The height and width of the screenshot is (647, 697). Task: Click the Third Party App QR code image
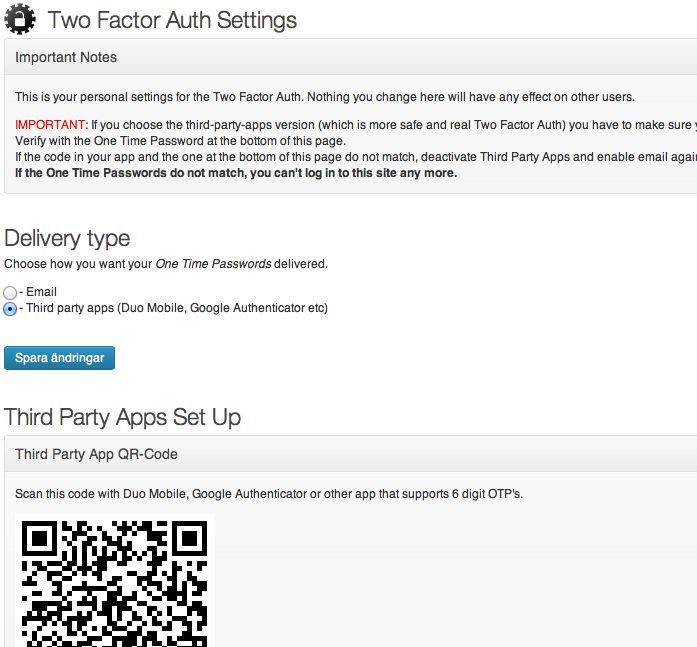click(x=115, y=581)
